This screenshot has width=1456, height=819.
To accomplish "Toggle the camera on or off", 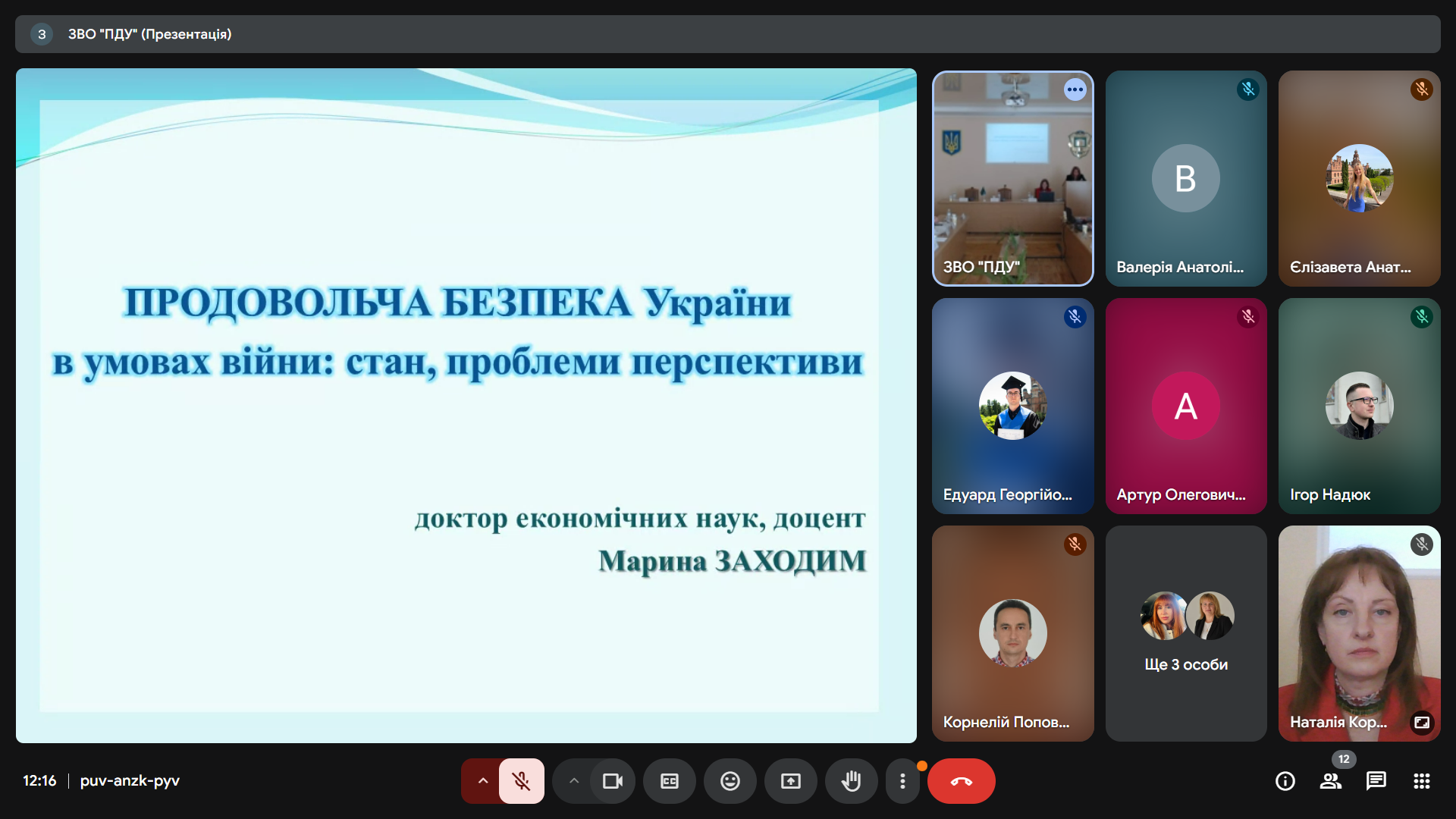I will click(x=612, y=781).
